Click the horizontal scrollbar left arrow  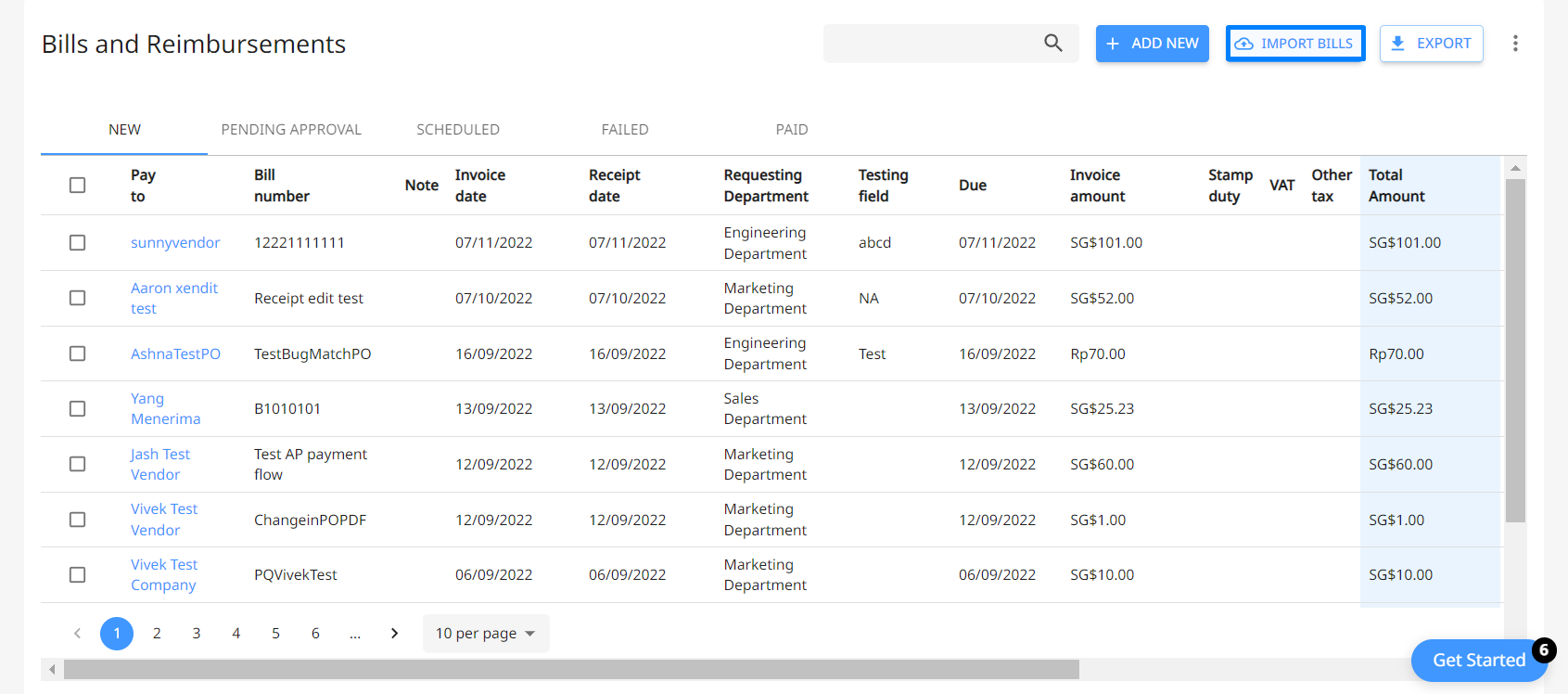52,669
